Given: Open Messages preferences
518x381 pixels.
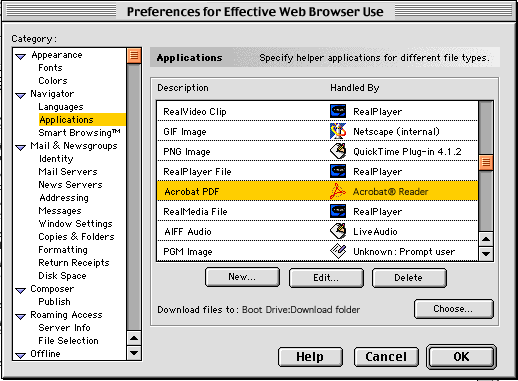Looking at the screenshot, I should coord(60,211).
